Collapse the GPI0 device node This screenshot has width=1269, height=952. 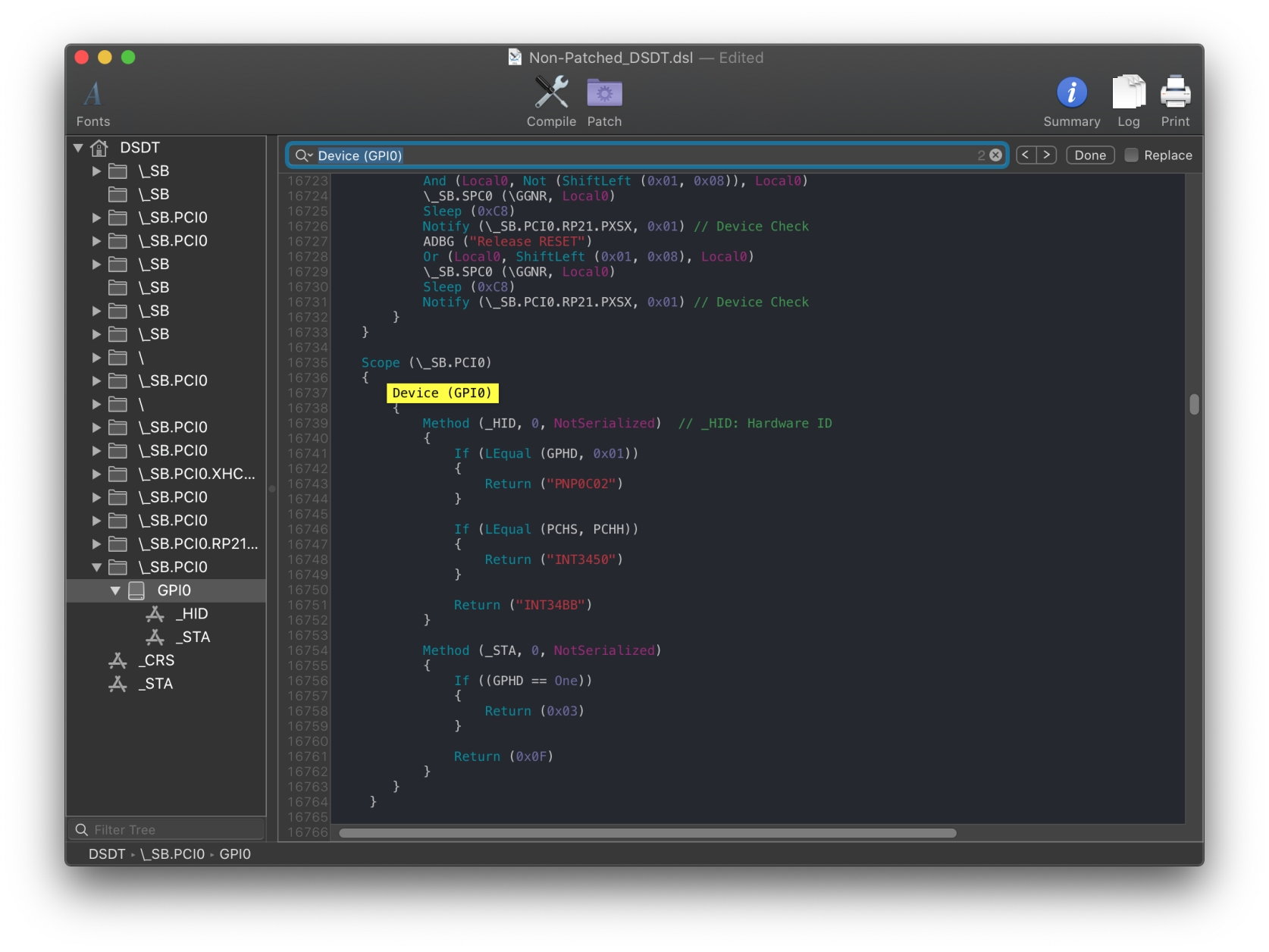coord(115,590)
